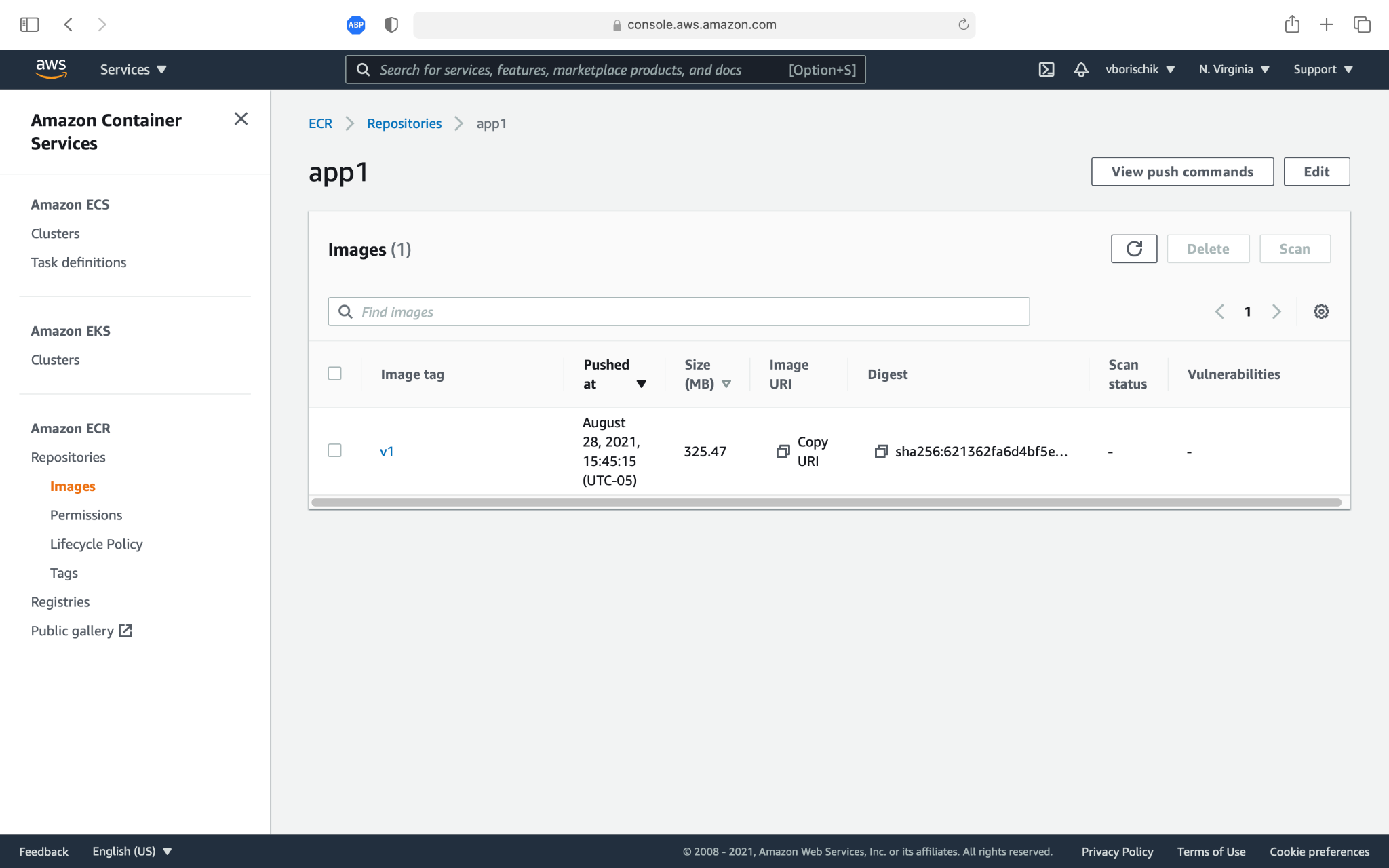Open the Public gallery link

click(x=72, y=631)
